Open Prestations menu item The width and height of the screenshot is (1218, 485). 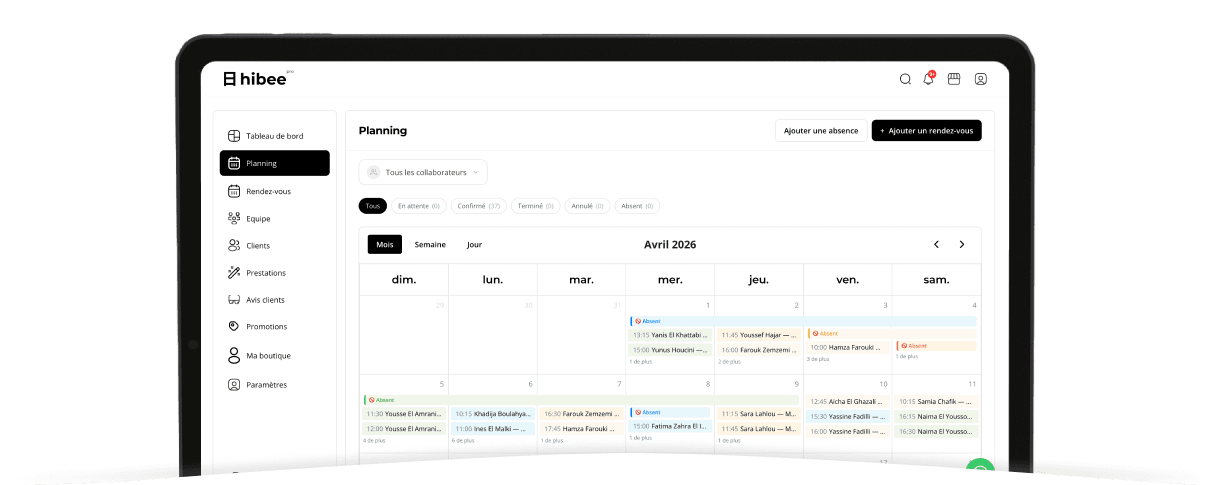pos(274,272)
